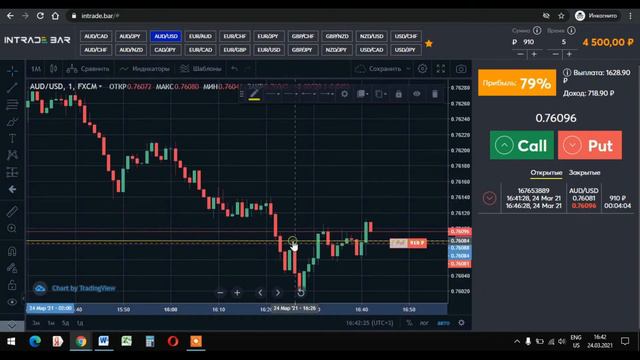
Task: Lock all drawing tools
Action: [x=12, y=285]
